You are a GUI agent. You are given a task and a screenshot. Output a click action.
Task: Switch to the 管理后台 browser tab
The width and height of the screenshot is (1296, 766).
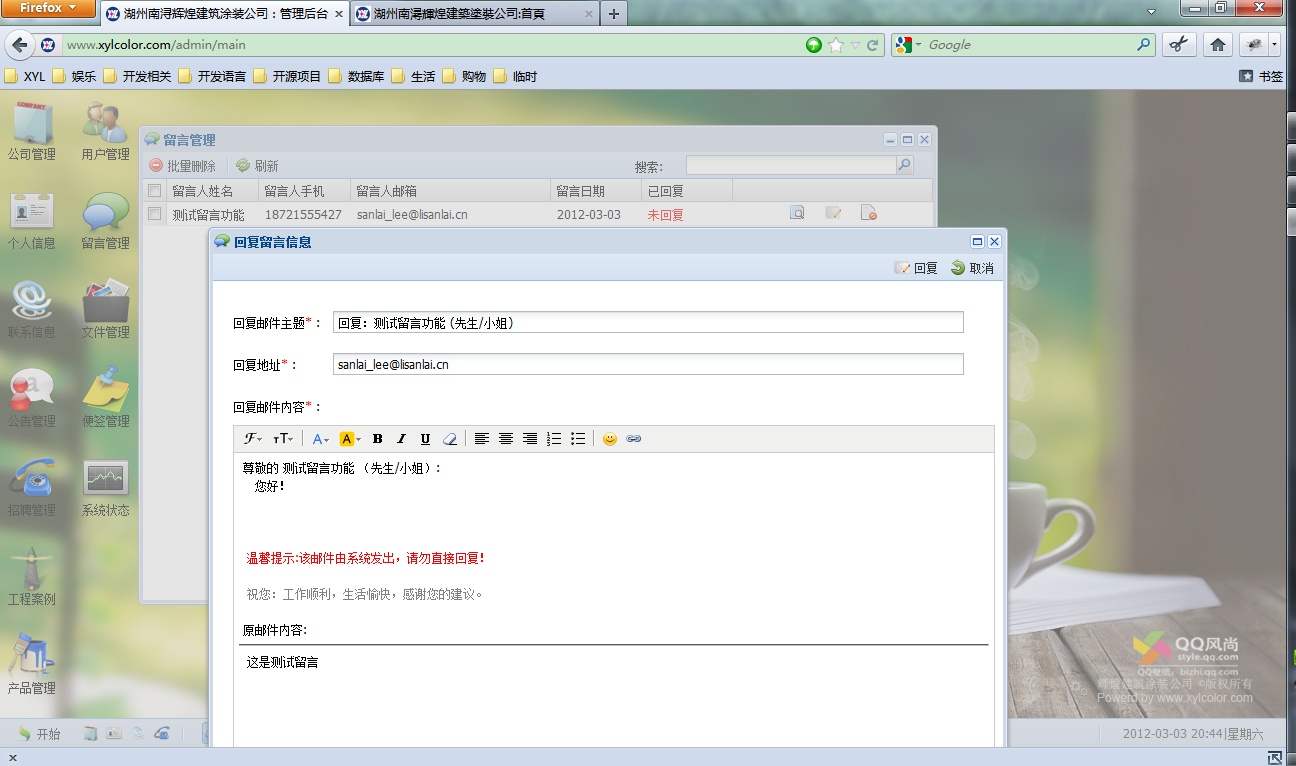[x=224, y=14]
